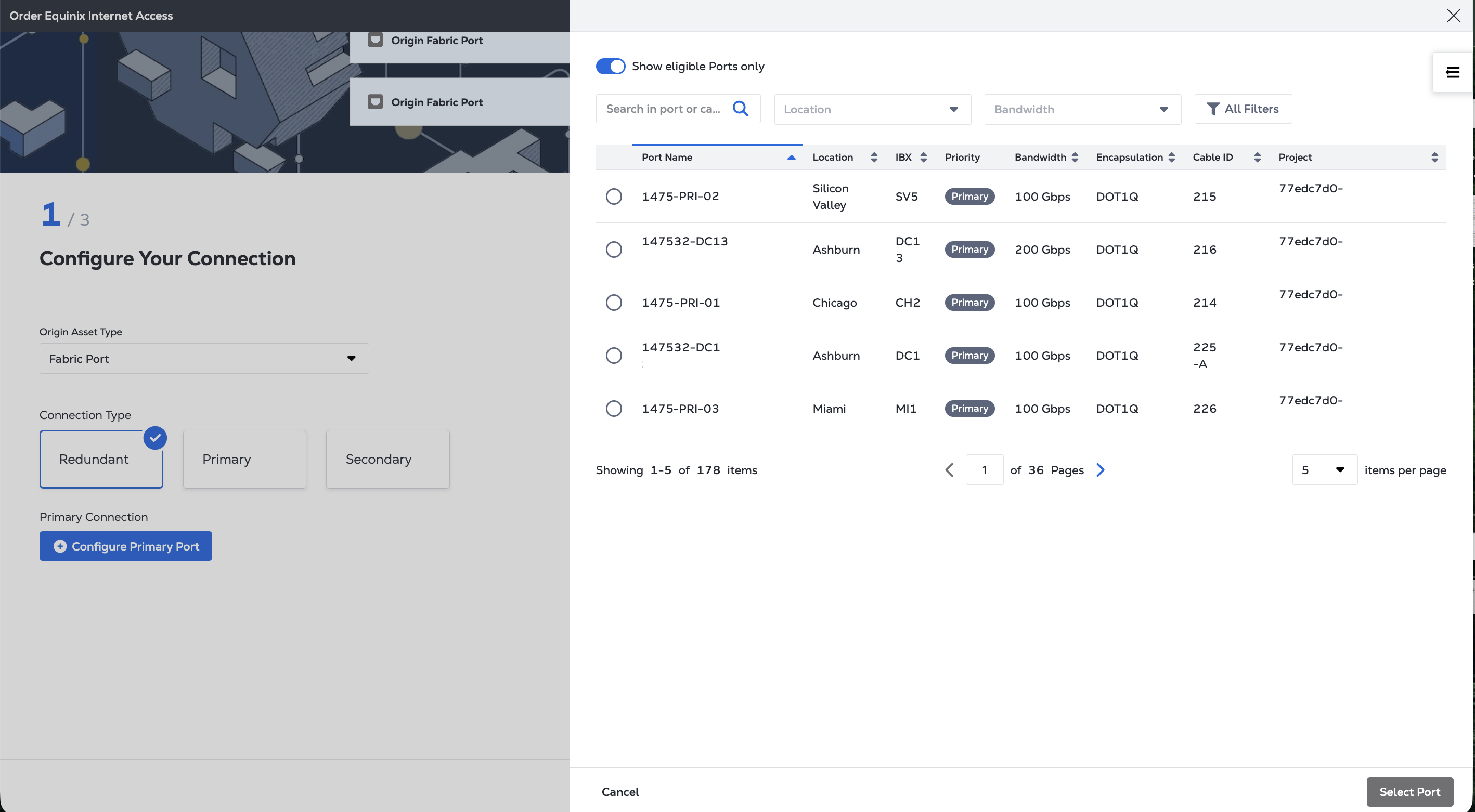Click the Select Port button
This screenshot has width=1475, height=812.
[1409, 791]
